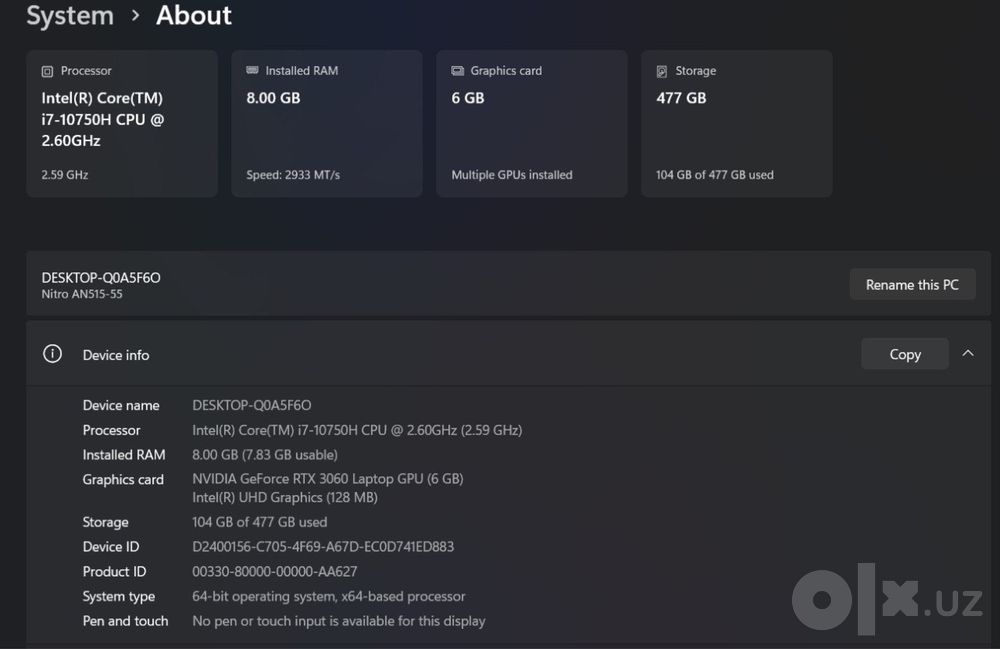The height and width of the screenshot is (649, 1000).
Task: Click the Device info circle icon
Action: click(x=52, y=354)
